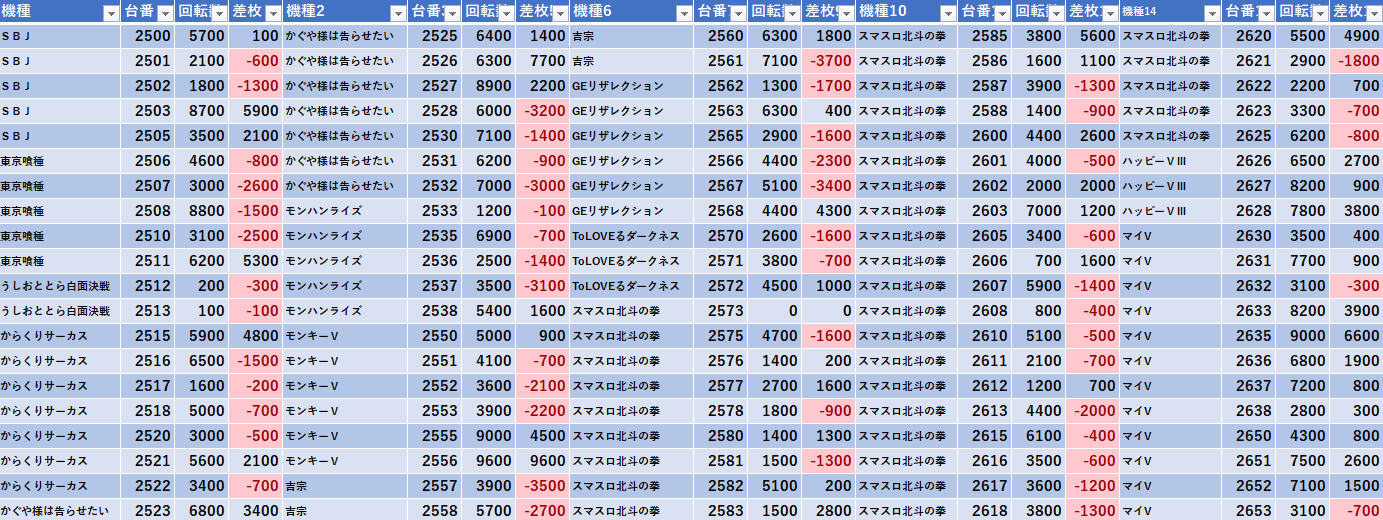Open filter dropdown on the plain 機種 header
This screenshot has height=520, width=1383.
coord(111,13)
